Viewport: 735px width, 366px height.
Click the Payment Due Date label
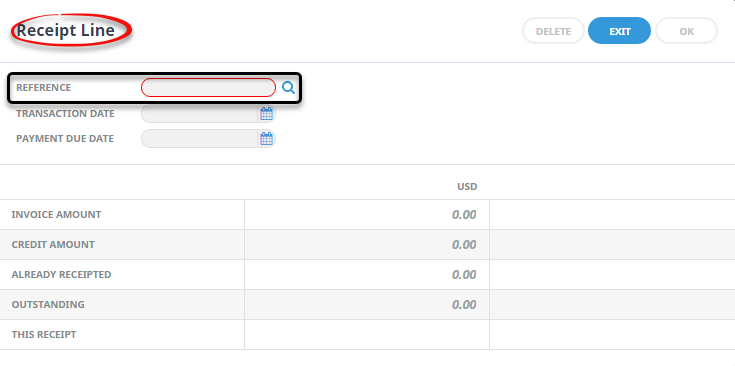(65, 139)
